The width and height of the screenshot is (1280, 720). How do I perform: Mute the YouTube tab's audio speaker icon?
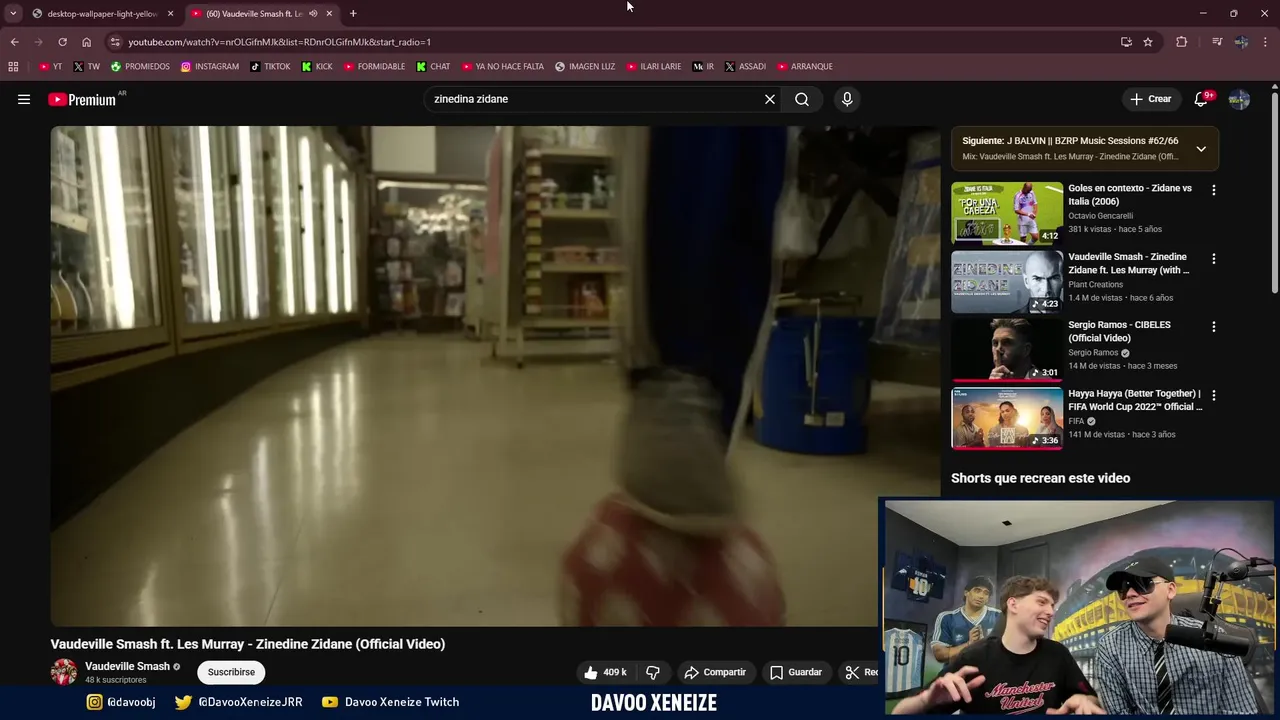[313, 14]
